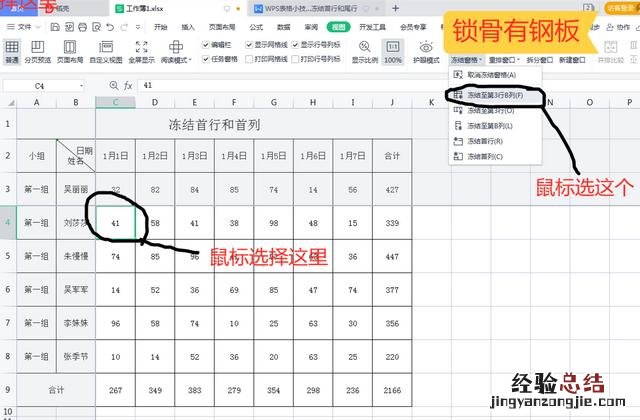Viewport: 640px width, 420px height.
Task: Click the formula bar showing 41
Action: click(388, 85)
